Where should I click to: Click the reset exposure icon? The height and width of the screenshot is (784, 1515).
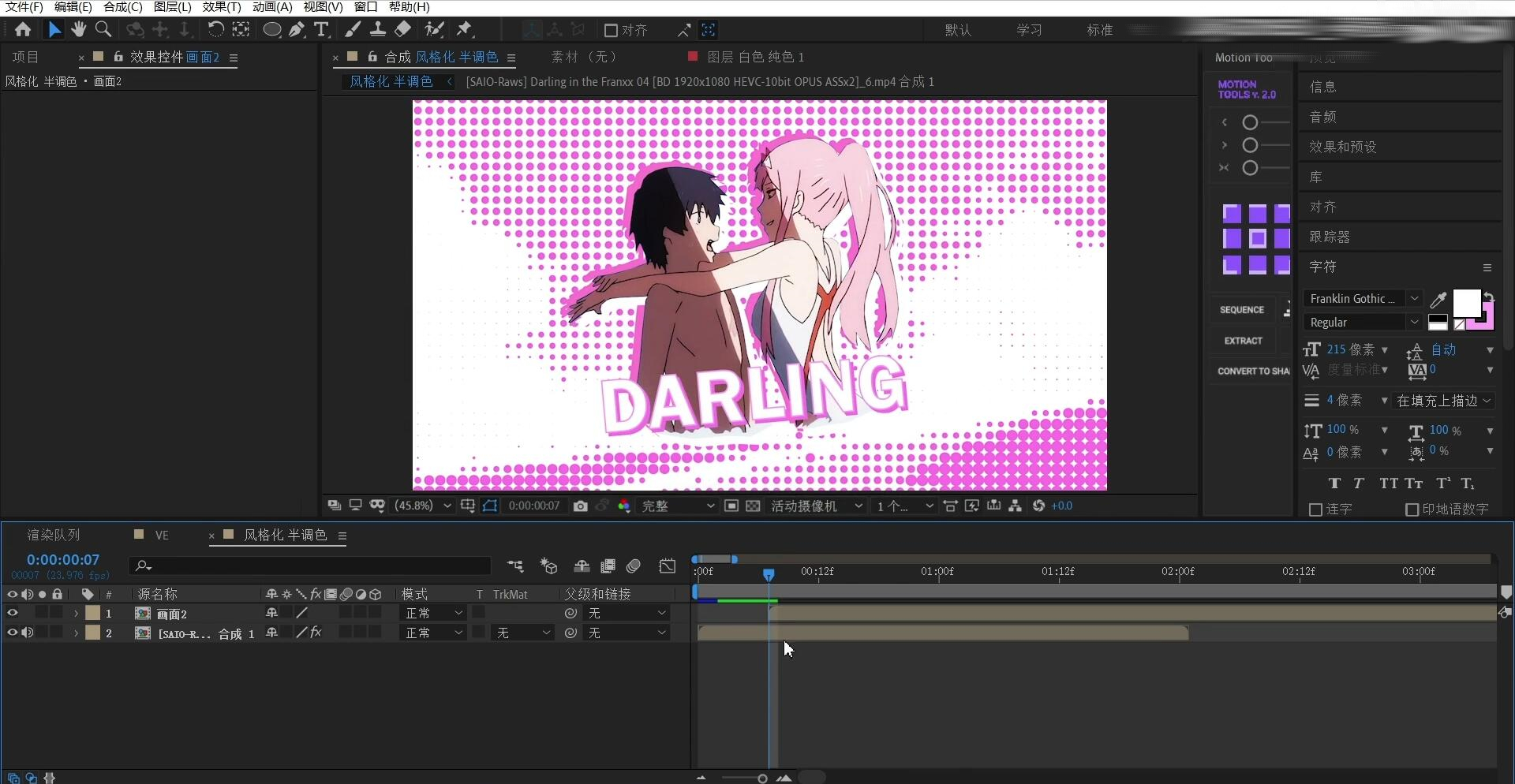tap(1038, 506)
